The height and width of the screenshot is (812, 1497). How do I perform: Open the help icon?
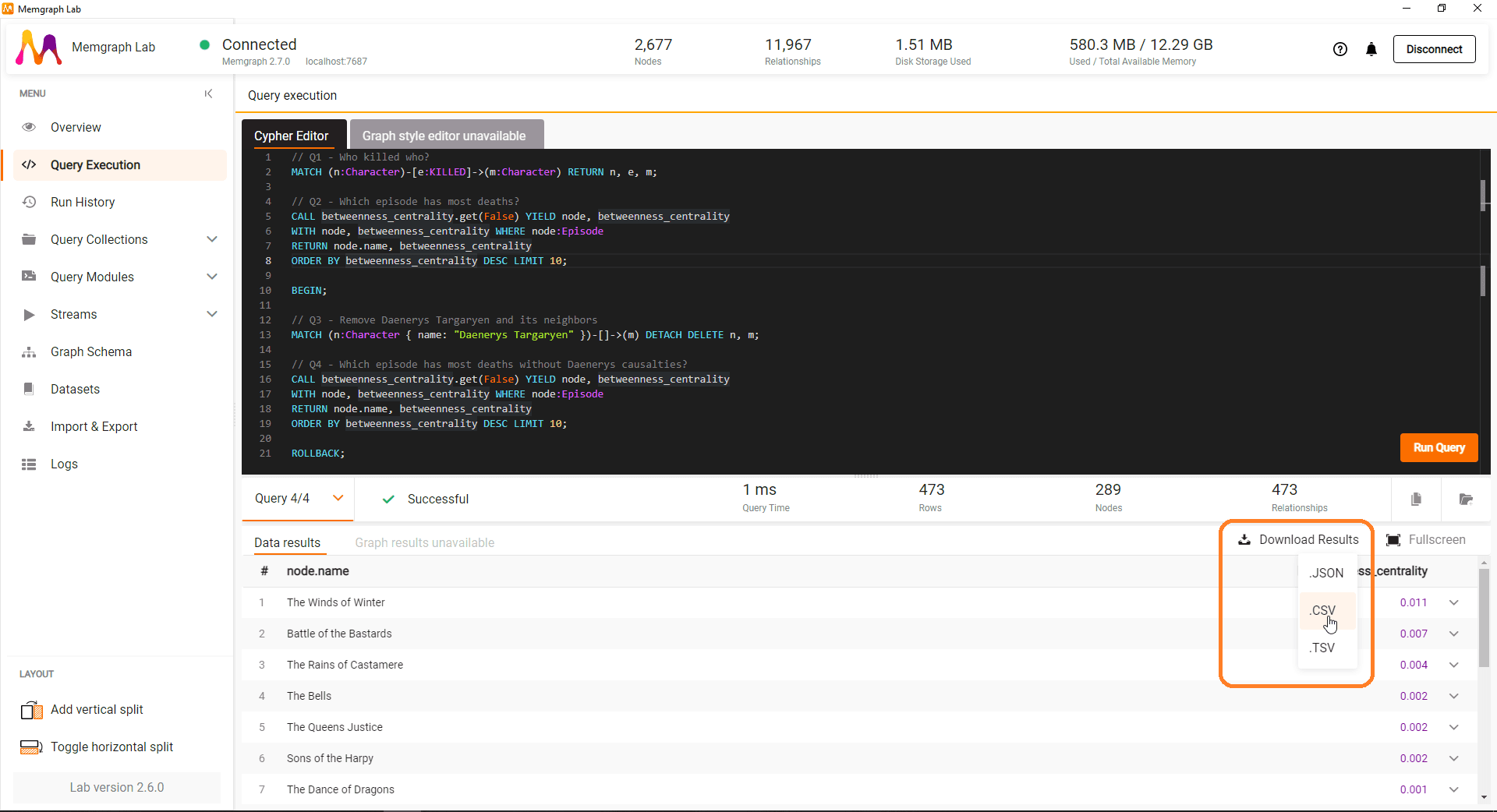(1340, 49)
